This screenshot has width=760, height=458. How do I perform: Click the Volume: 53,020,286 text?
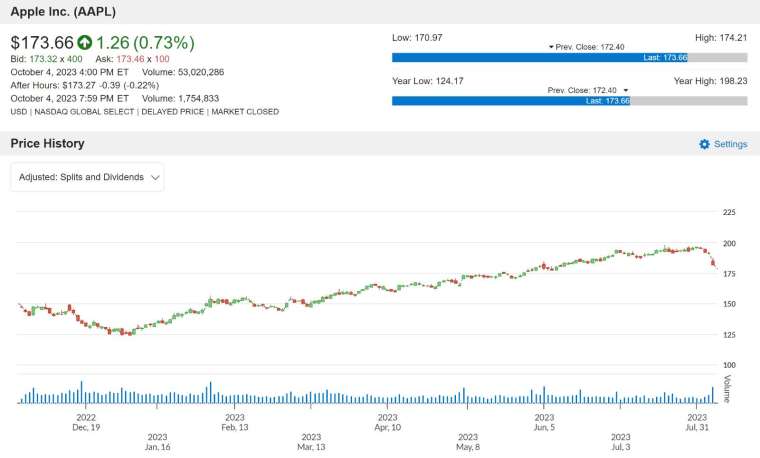coord(183,72)
